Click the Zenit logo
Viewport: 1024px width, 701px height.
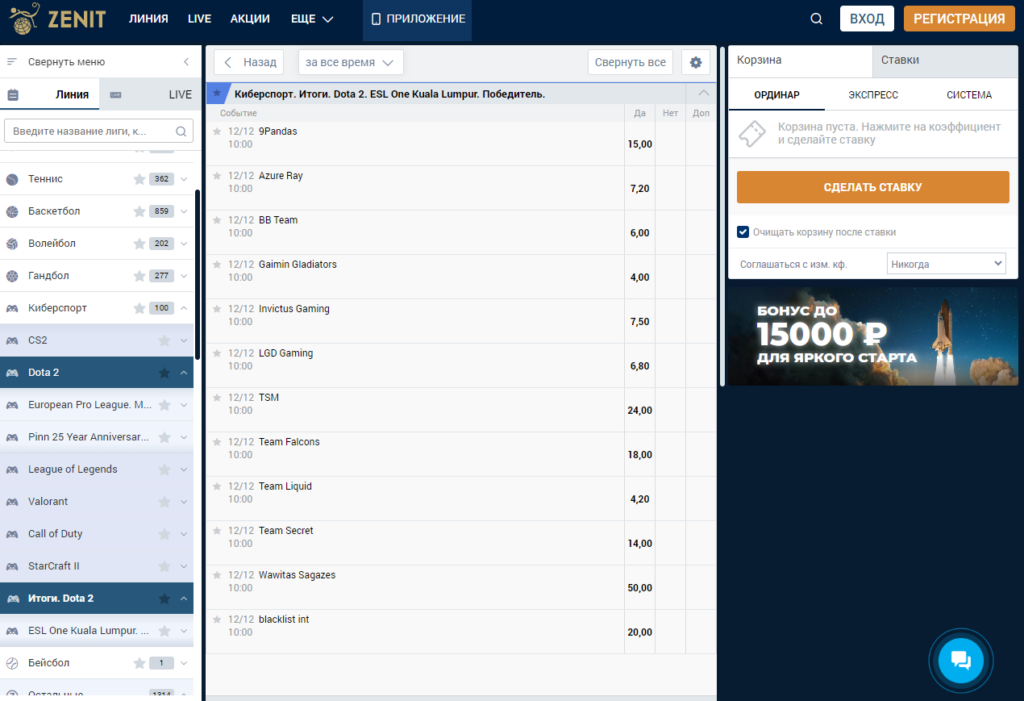57,18
